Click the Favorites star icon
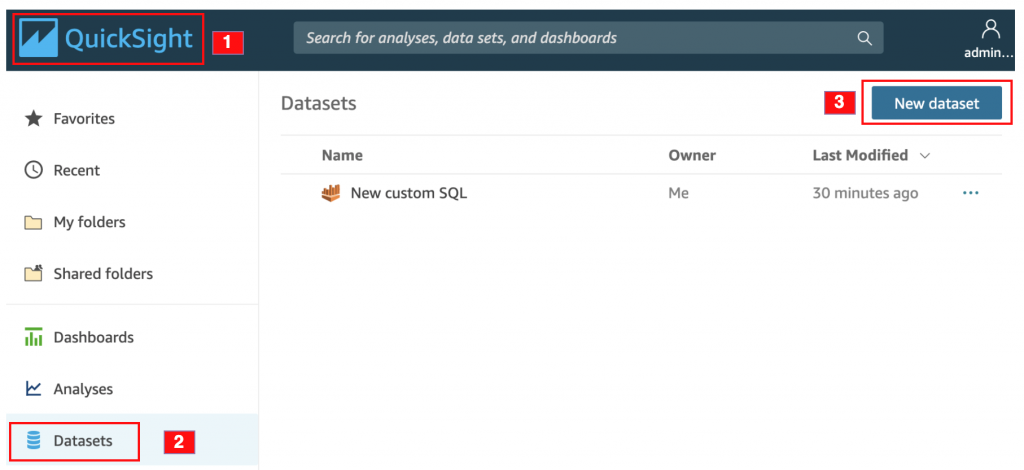 click(x=33, y=119)
